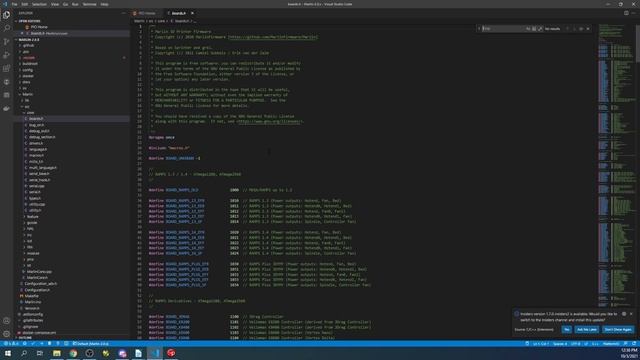Expand the buildroot folder

[30, 64]
